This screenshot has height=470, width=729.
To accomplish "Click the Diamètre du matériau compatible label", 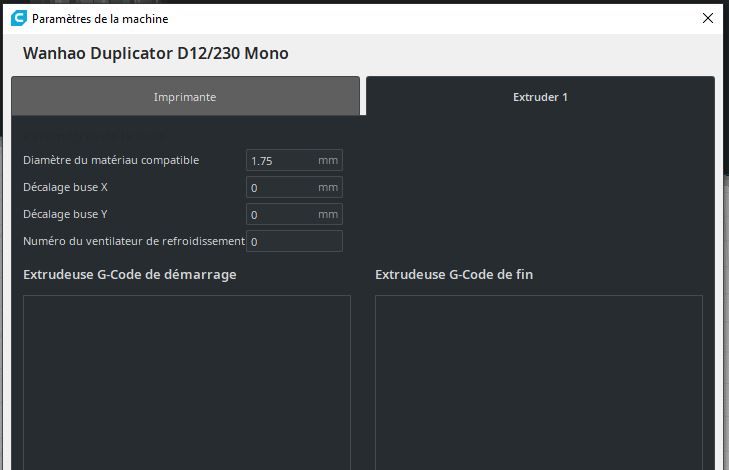I will click(111, 160).
